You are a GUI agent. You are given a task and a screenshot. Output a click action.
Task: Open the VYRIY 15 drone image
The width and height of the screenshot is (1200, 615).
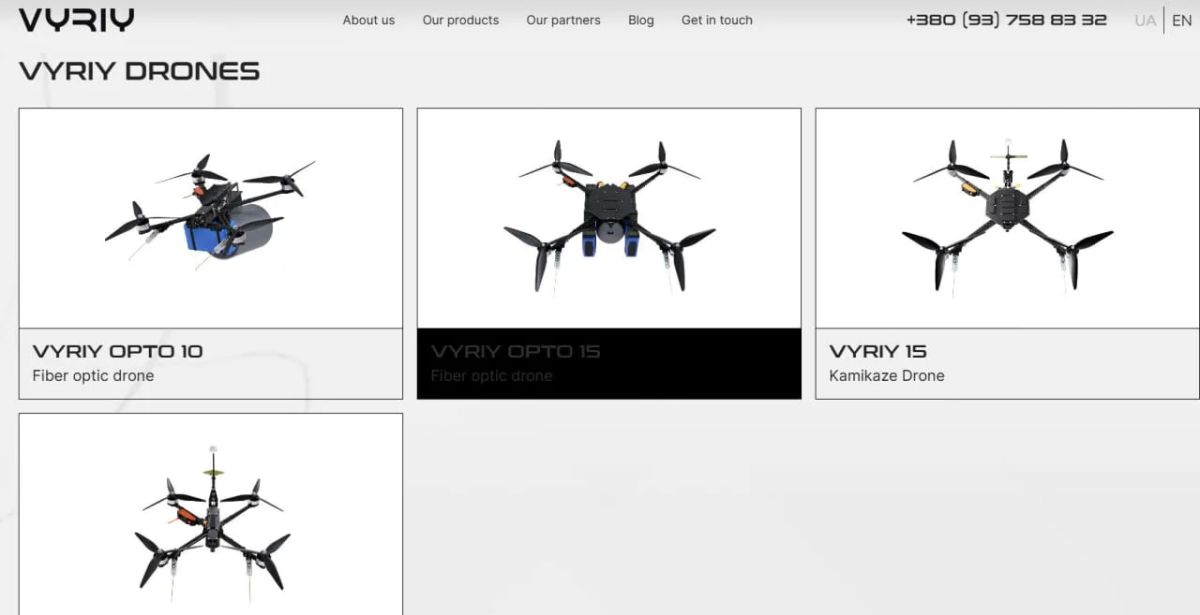(1007, 218)
